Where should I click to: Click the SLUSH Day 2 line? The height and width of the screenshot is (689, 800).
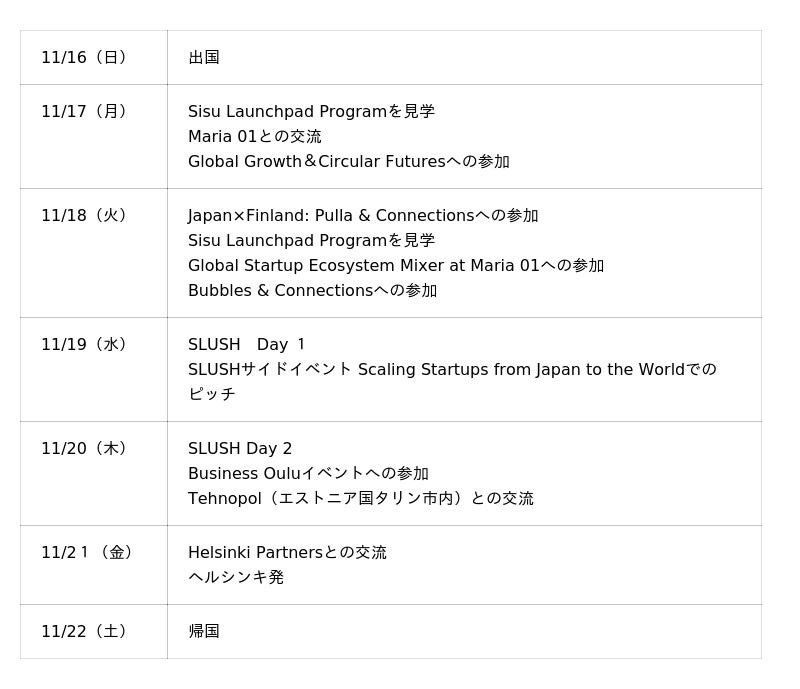point(240,449)
